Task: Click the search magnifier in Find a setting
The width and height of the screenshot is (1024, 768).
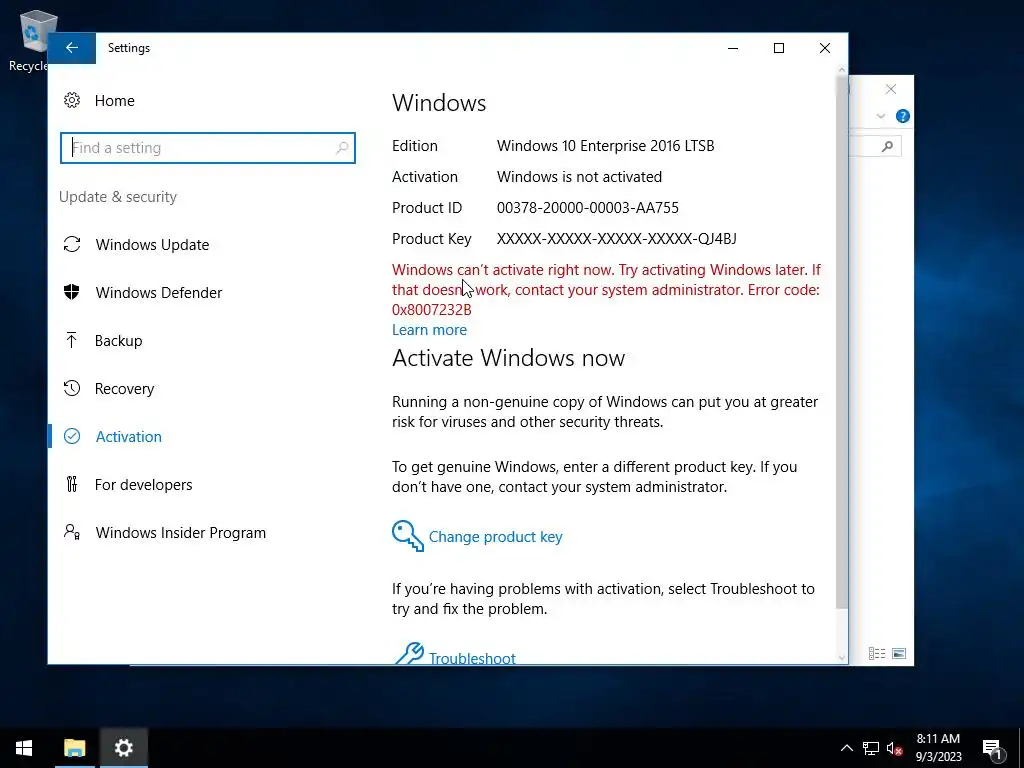Action: (x=342, y=148)
